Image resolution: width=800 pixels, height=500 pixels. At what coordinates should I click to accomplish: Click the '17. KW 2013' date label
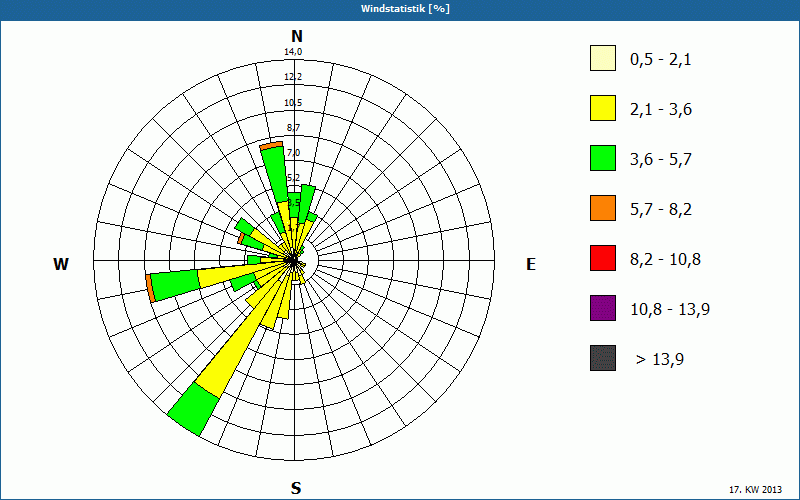pyautogui.click(x=755, y=489)
